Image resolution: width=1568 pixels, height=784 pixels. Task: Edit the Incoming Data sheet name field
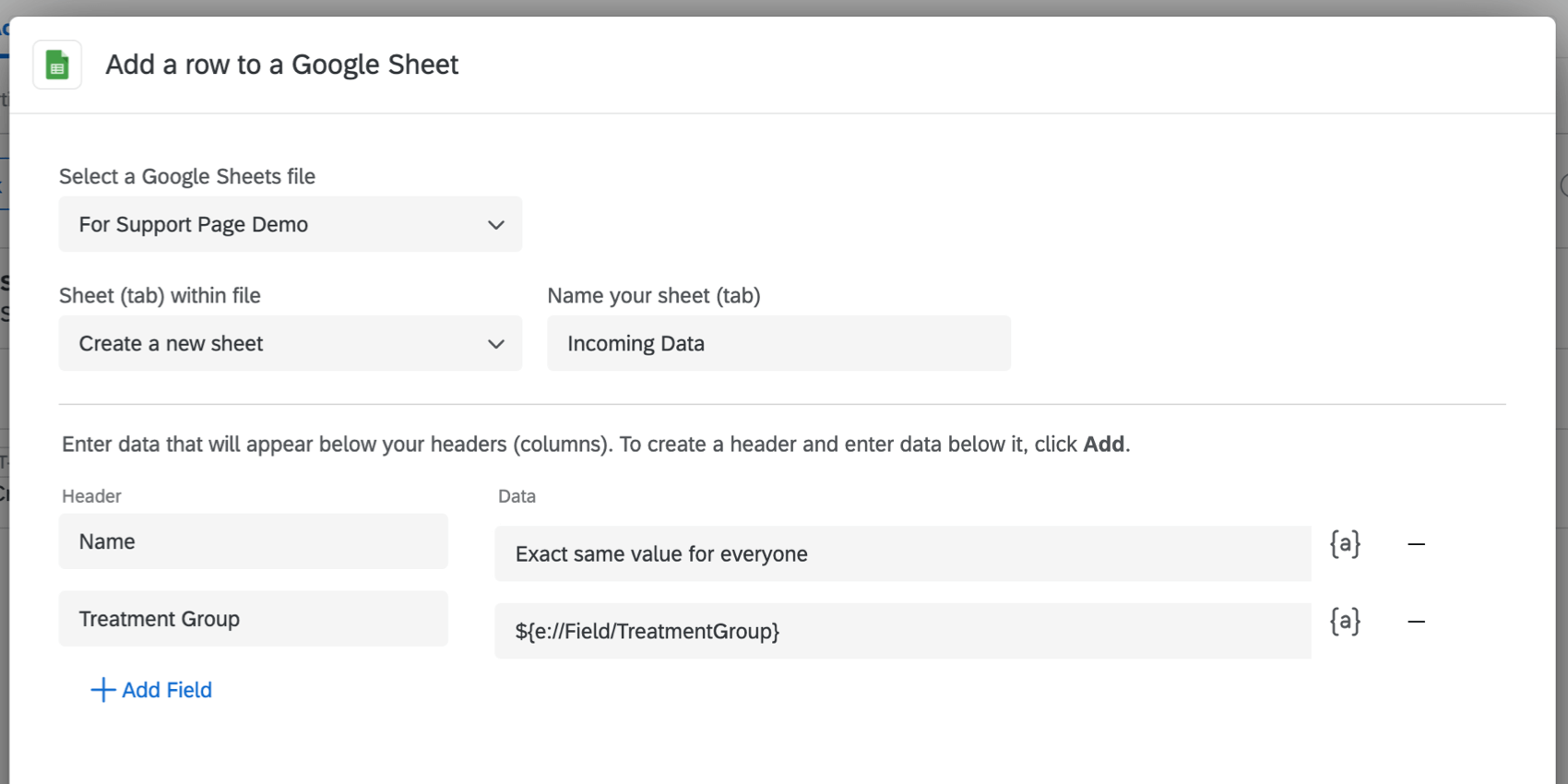(x=778, y=343)
